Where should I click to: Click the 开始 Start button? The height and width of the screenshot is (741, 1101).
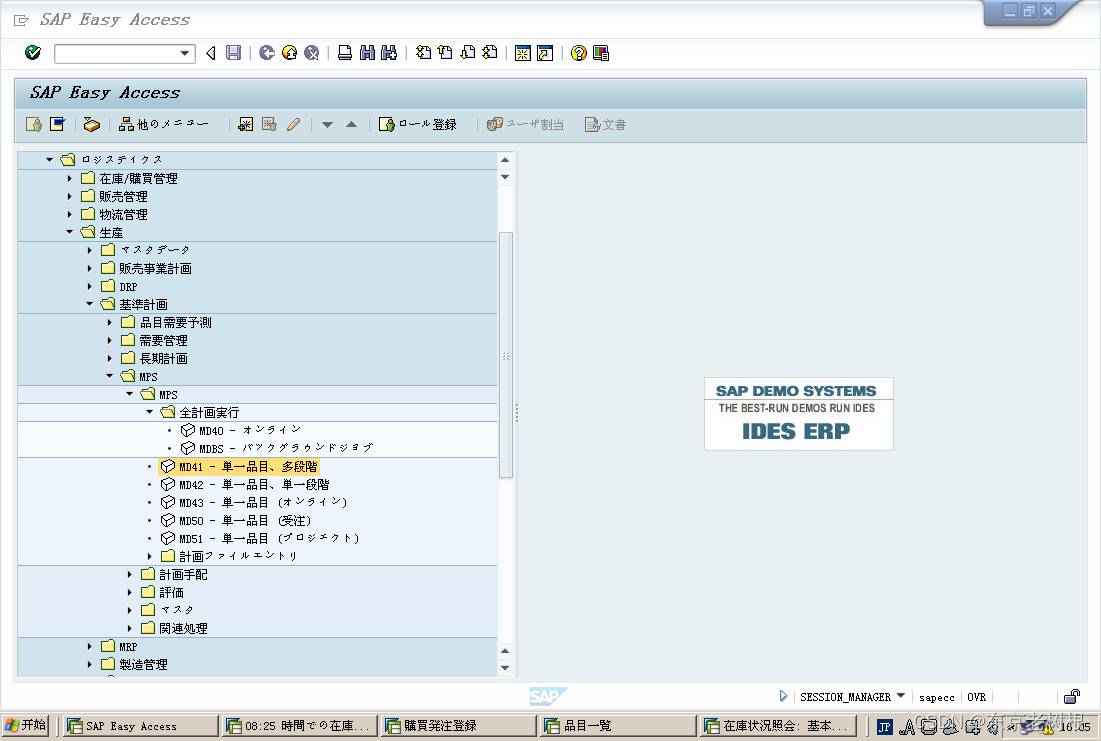[25, 725]
